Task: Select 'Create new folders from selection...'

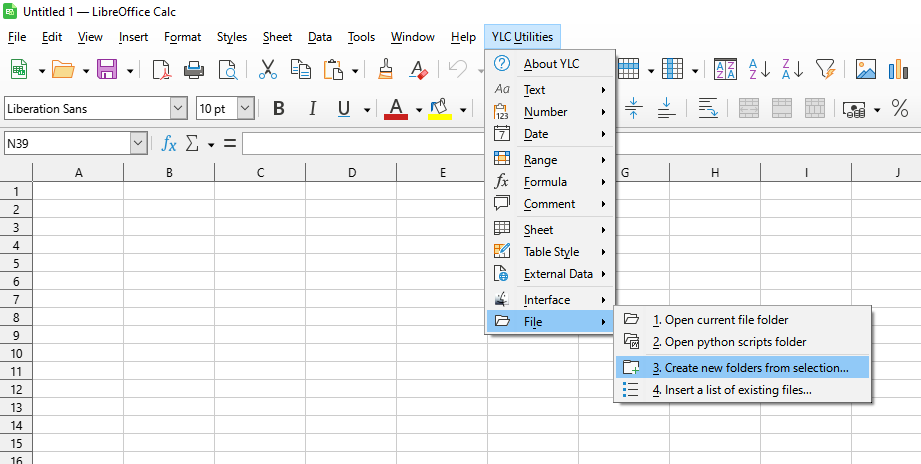Action: click(750, 368)
